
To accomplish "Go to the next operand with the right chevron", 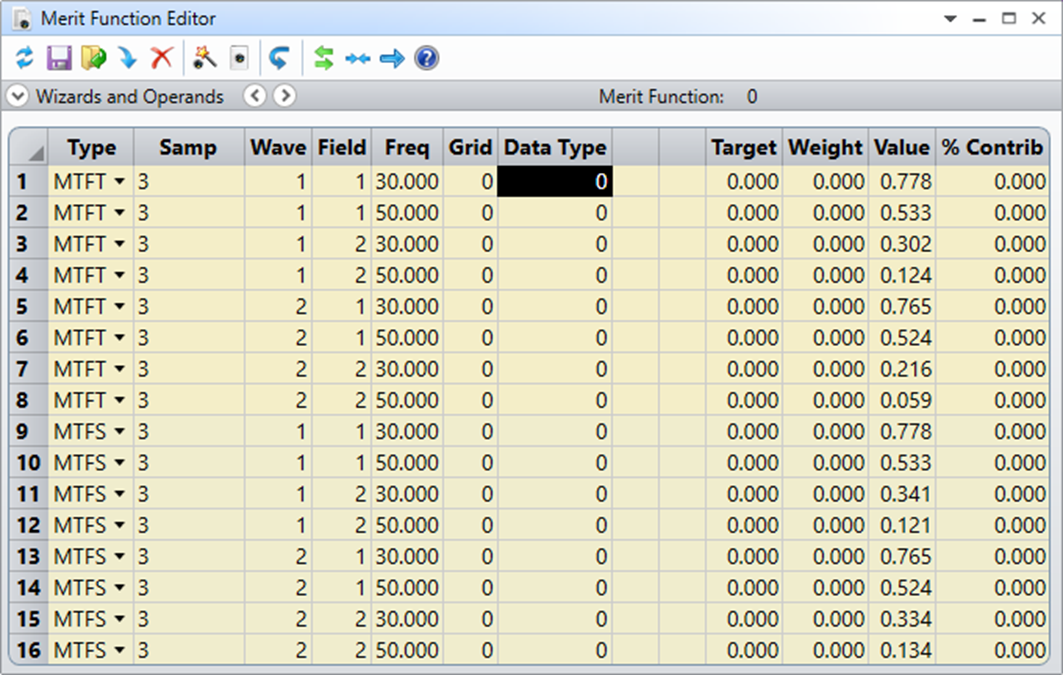I will click(x=285, y=97).
